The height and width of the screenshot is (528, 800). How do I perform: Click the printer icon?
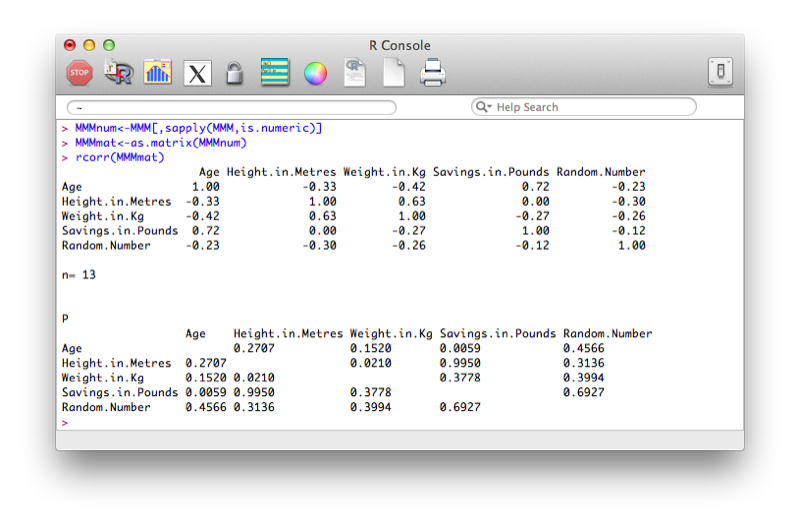coord(433,72)
